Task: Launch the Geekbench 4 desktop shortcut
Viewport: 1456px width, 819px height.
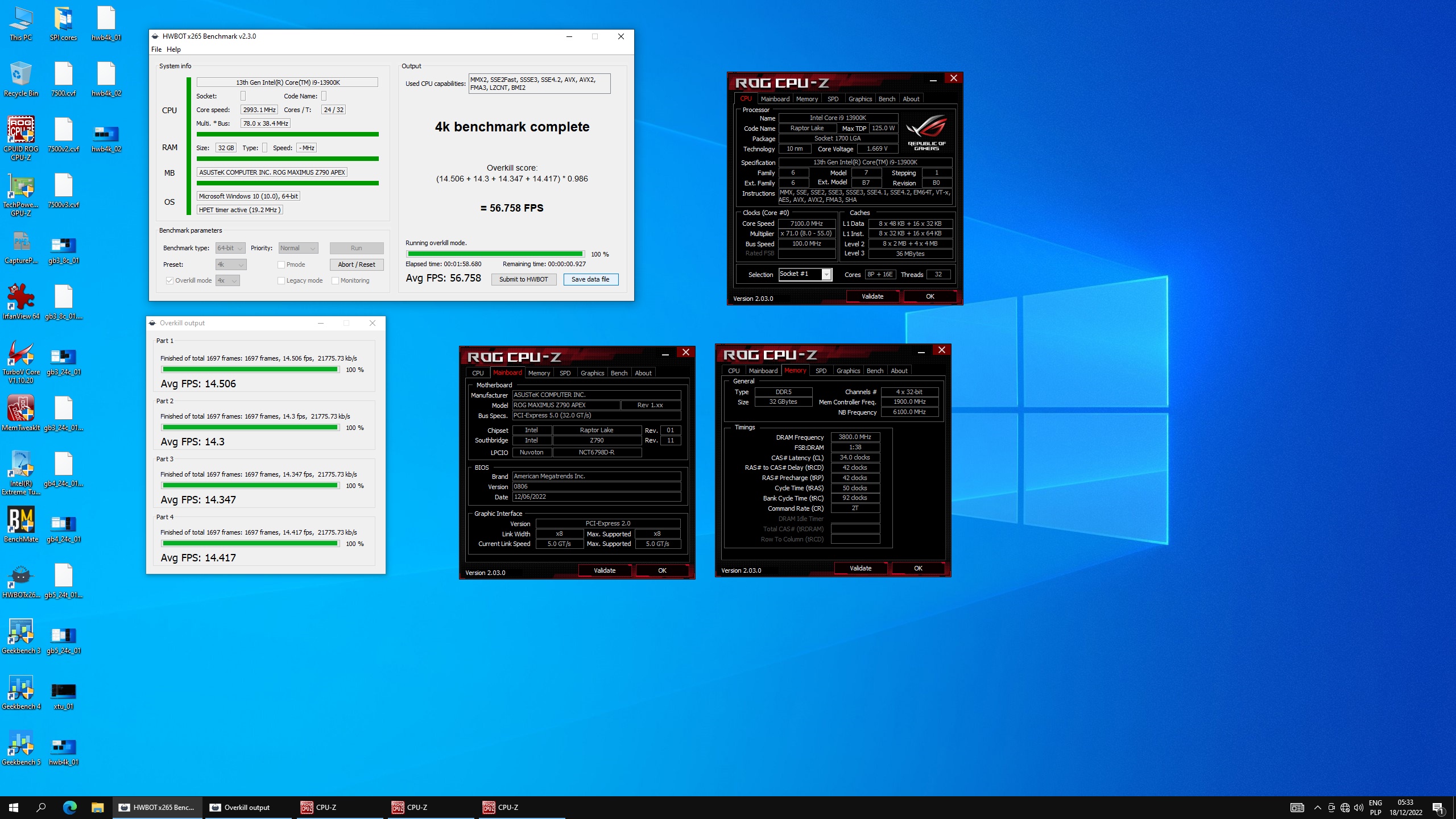Action: [21, 692]
